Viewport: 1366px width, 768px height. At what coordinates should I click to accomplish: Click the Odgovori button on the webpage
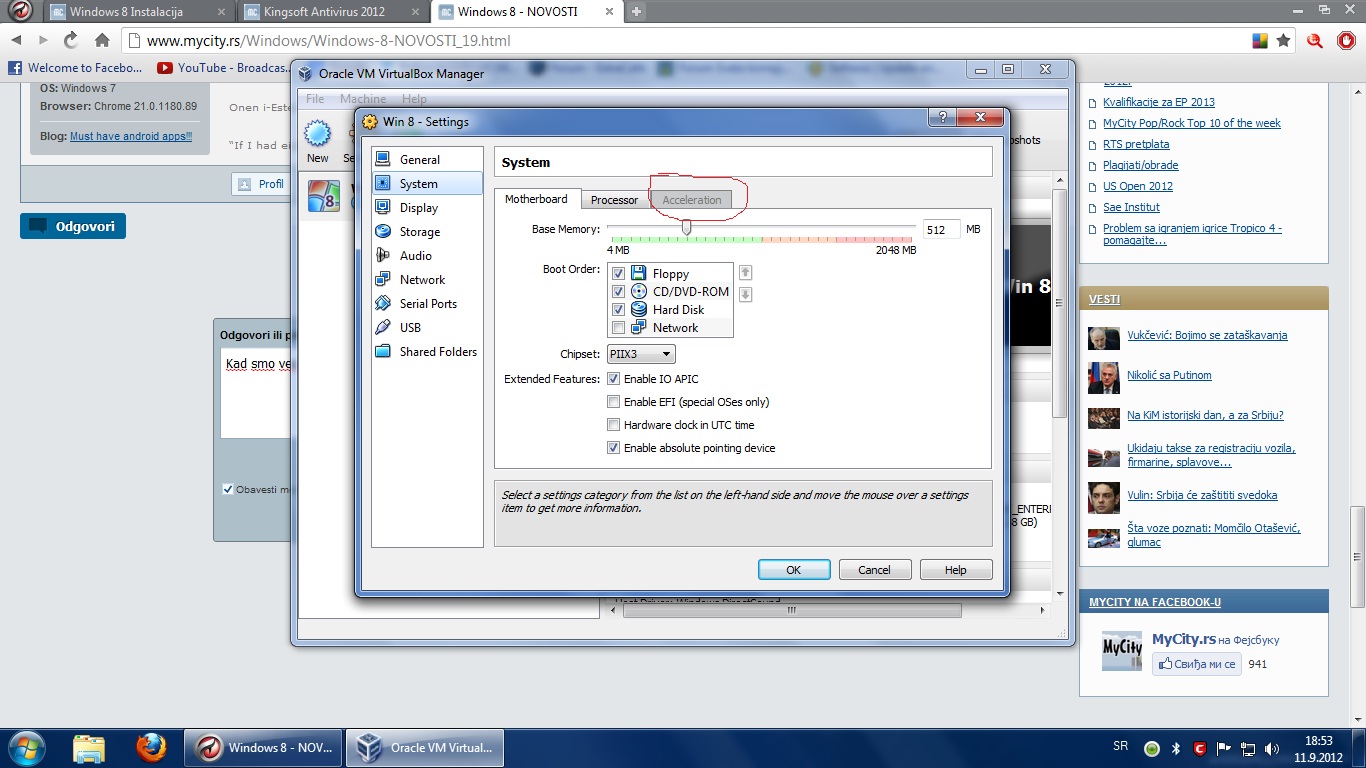point(73,226)
